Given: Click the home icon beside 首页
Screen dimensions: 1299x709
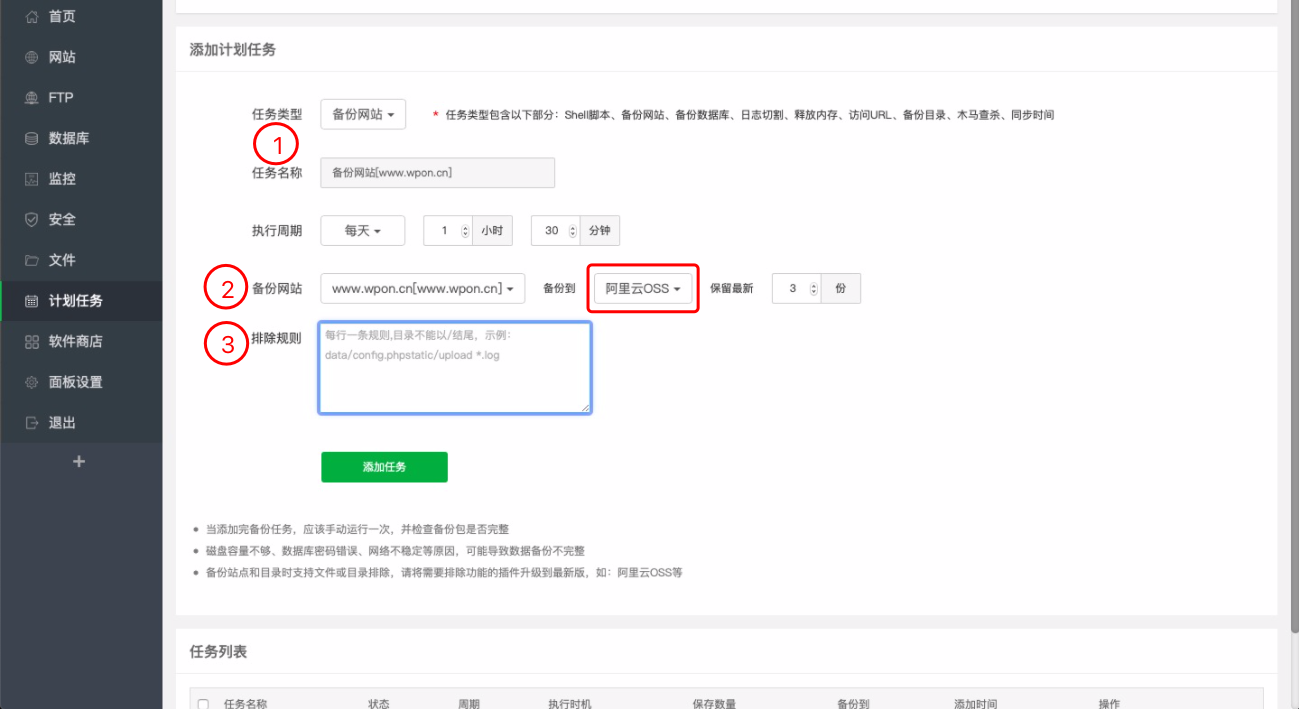Looking at the screenshot, I should (x=31, y=17).
